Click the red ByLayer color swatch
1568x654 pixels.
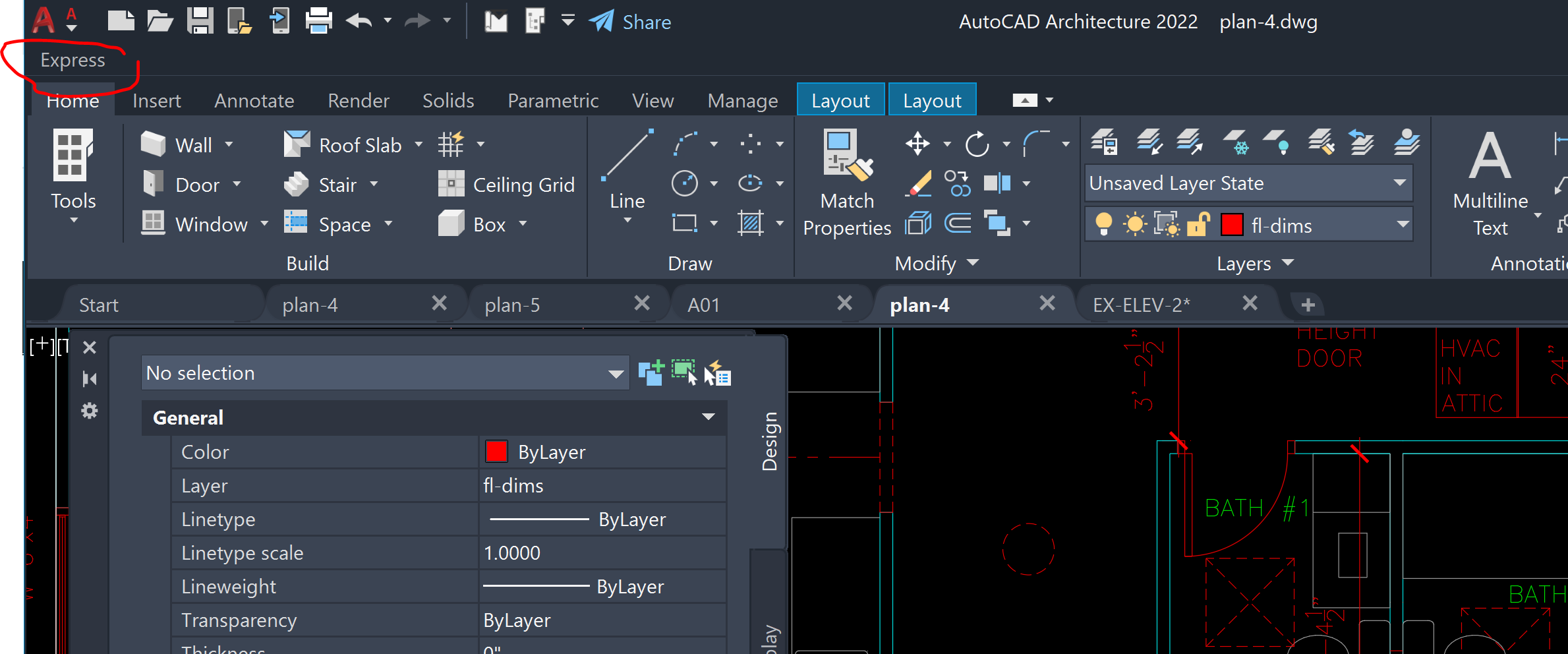pos(495,452)
